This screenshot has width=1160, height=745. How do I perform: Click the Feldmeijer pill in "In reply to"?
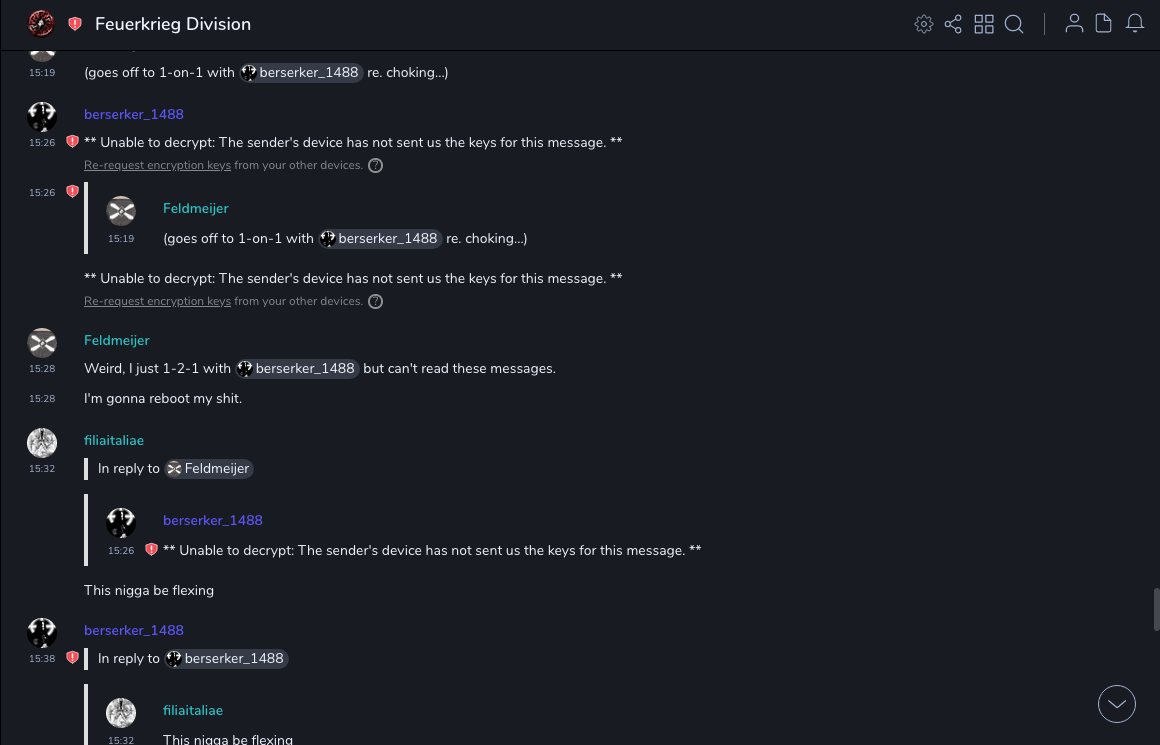coord(209,468)
